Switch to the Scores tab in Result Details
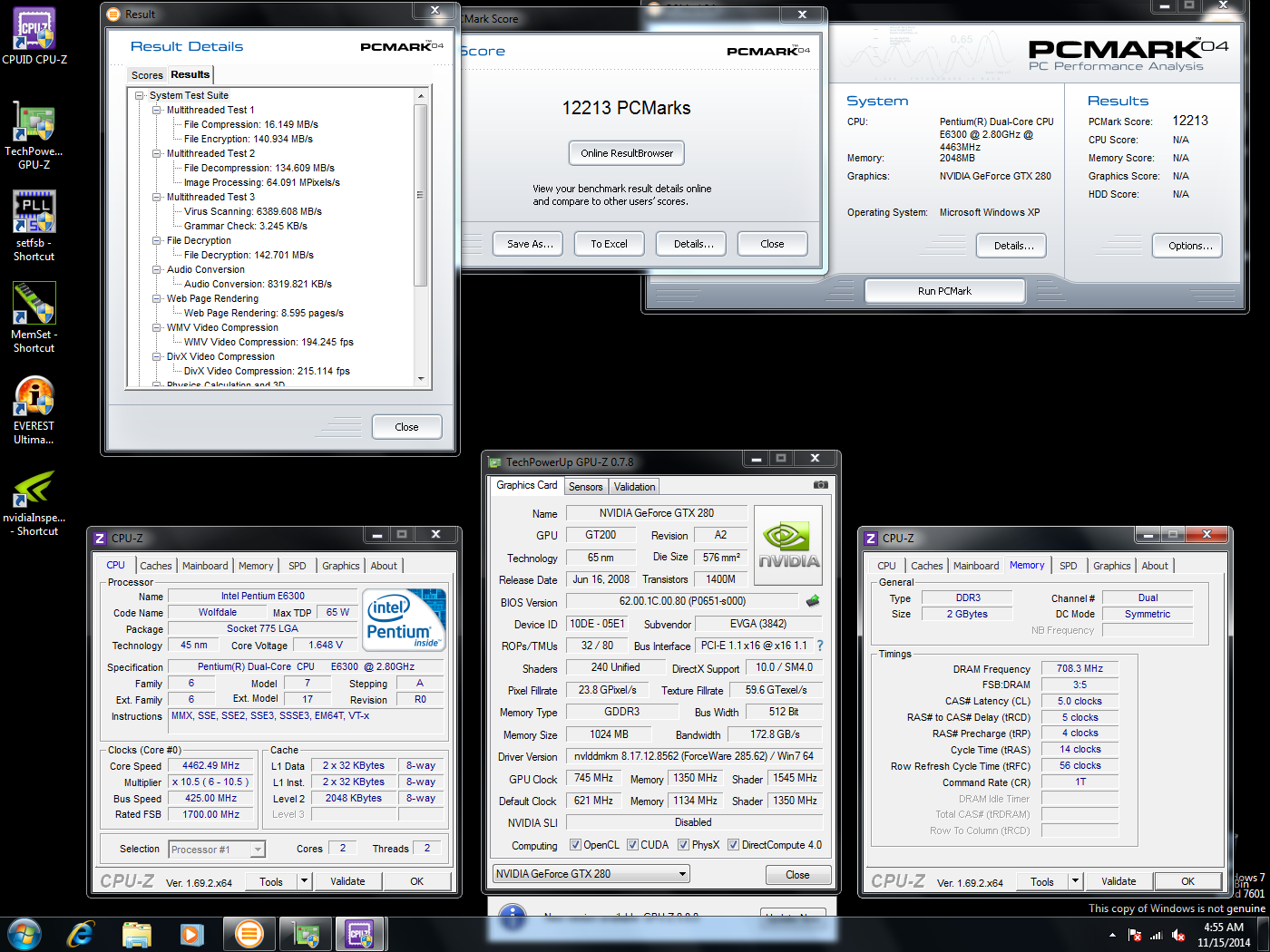 point(147,75)
